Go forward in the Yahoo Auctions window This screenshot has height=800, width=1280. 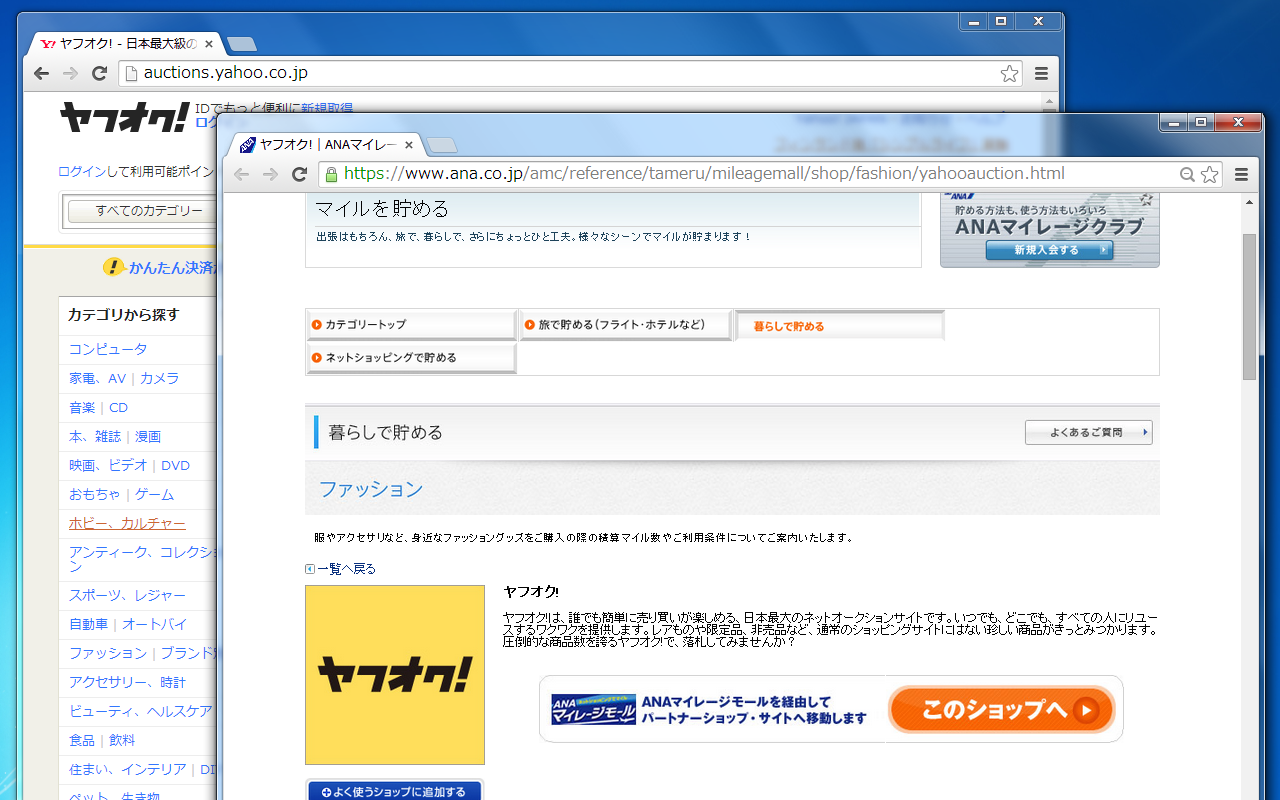(x=70, y=73)
